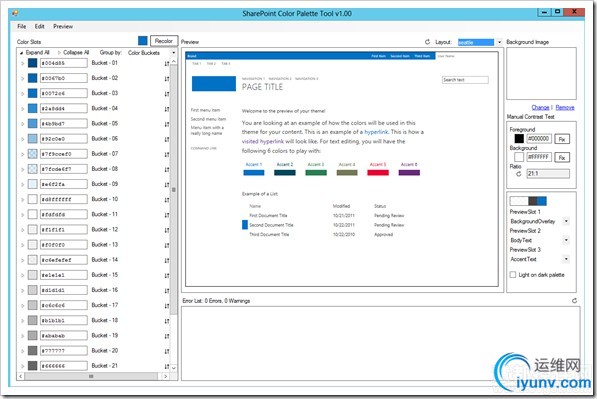The width and height of the screenshot is (597, 399).
Task: Click the Background #FFFFFF hex field
Action: (539, 157)
